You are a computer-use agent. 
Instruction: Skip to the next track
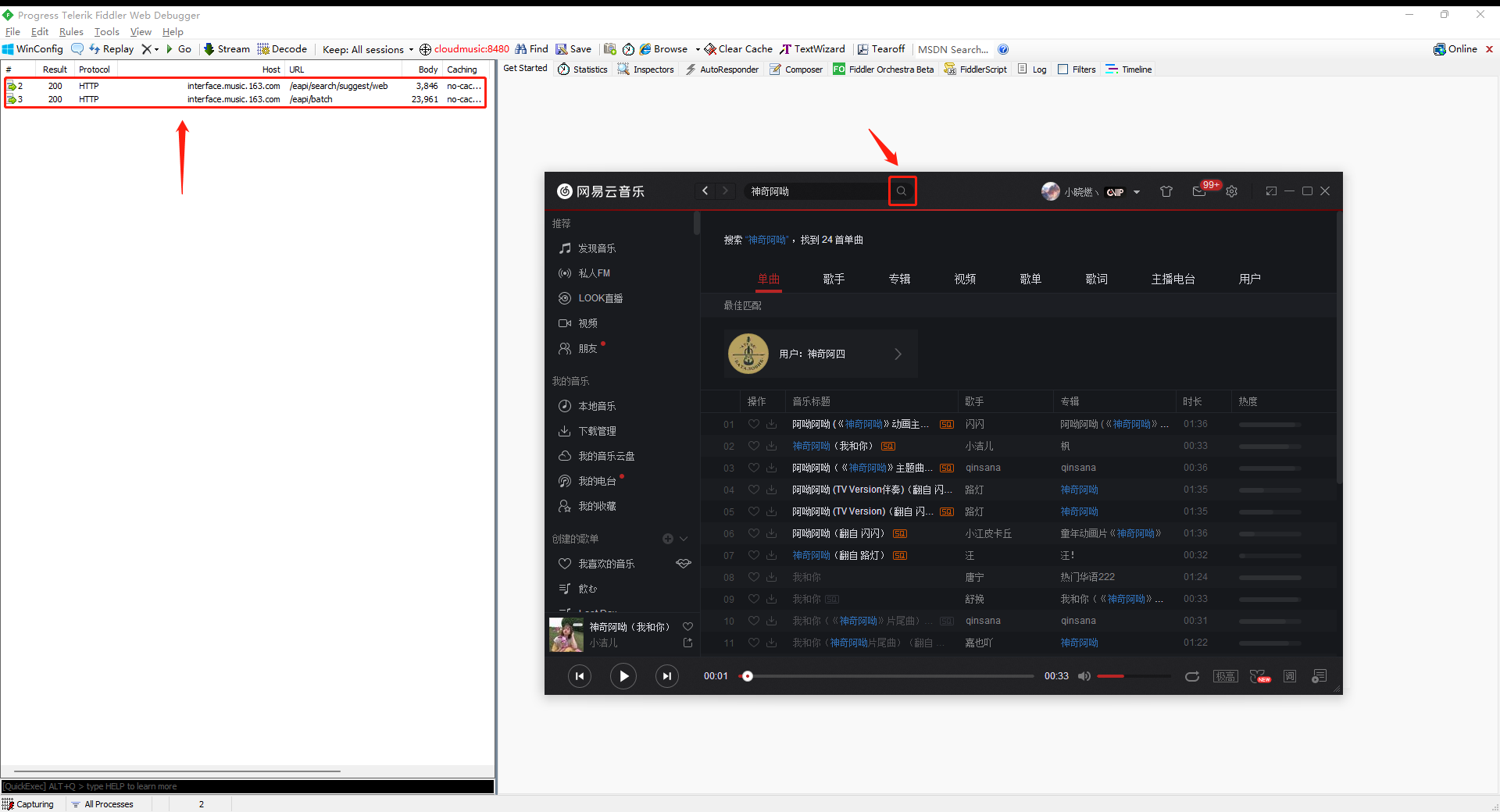[x=666, y=676]
